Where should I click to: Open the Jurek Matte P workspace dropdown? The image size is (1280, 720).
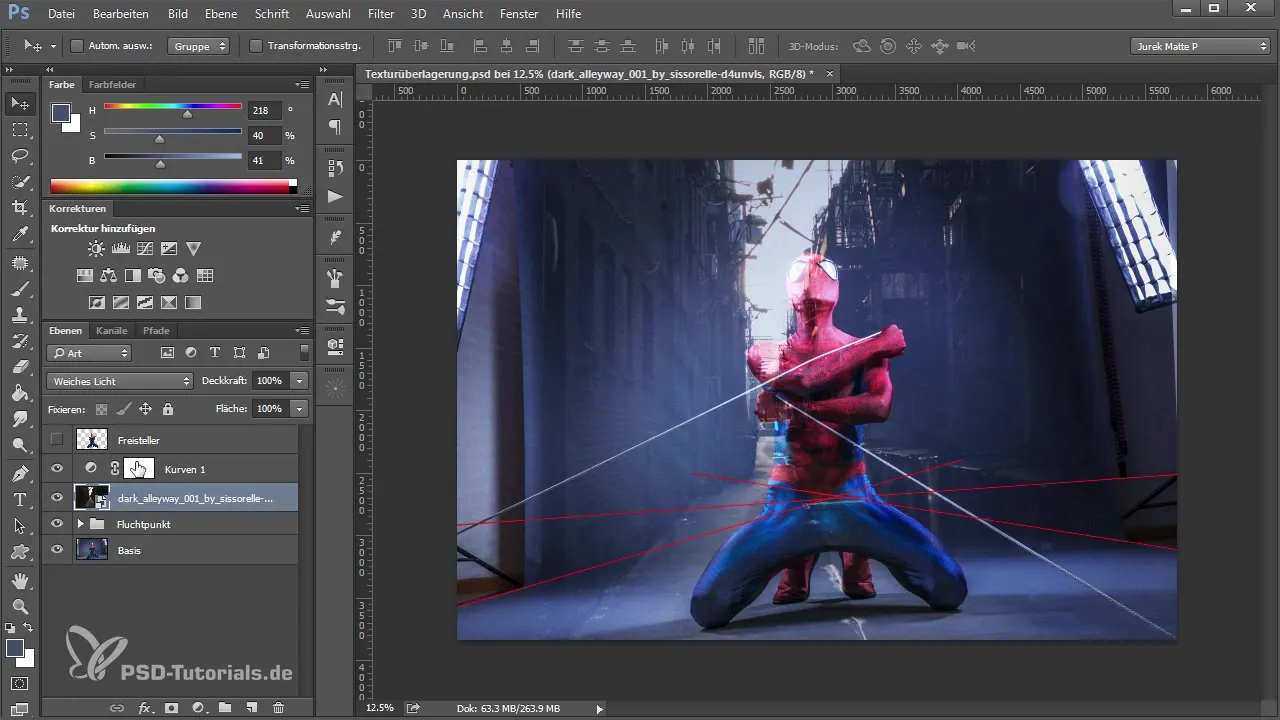[x=1200, y=46]
